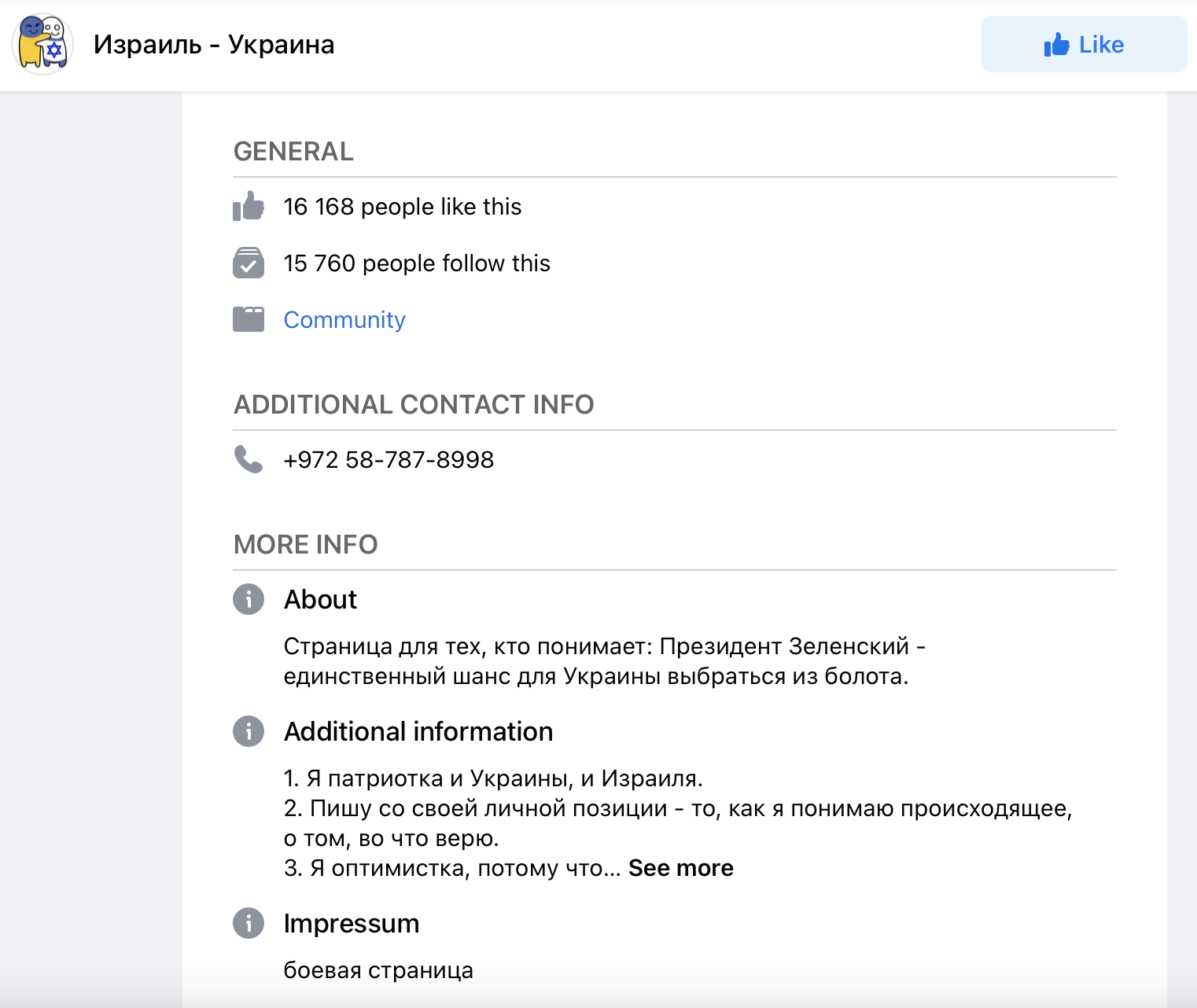1197x1008 pixels.
Task: Click the info icon next to Impressum
Action: click(x=249, y=923)
